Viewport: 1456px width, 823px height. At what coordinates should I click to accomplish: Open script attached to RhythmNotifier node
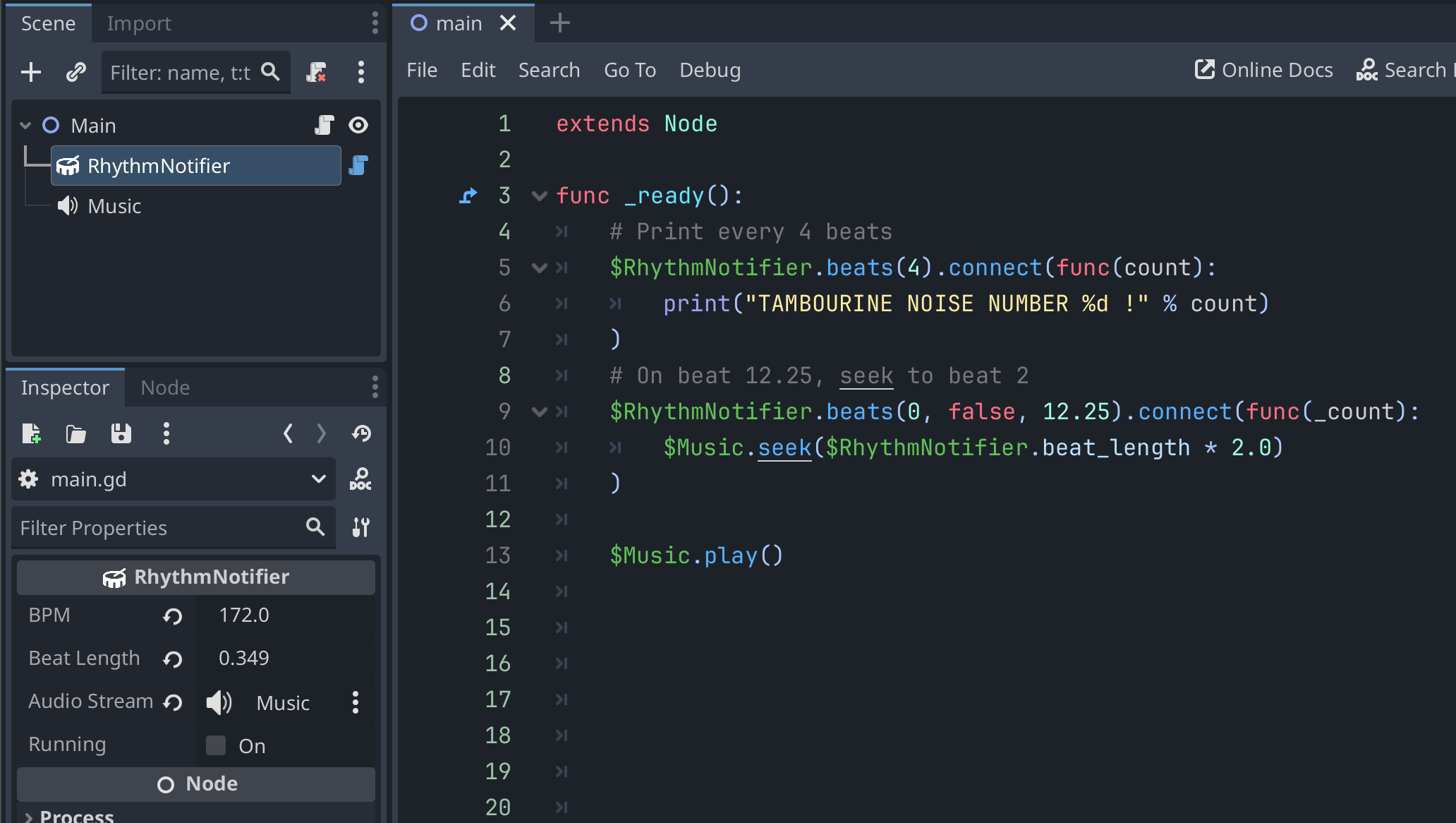pos(359,166)
